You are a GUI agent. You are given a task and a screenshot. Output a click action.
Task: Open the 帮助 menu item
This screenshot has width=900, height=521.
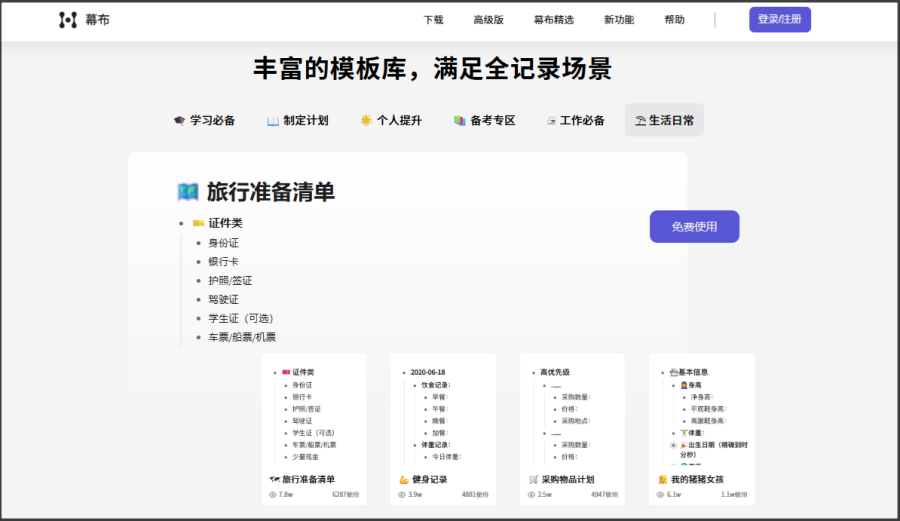(x=675, y=20)
